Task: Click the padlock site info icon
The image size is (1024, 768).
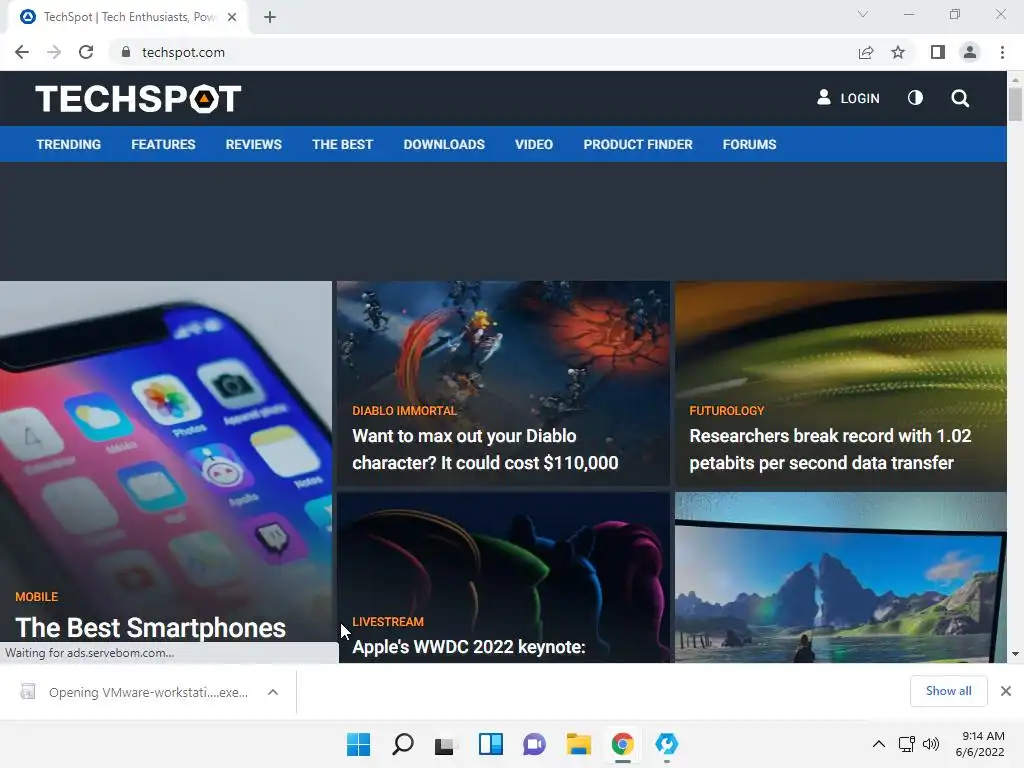Action: (x=125, y=52)
